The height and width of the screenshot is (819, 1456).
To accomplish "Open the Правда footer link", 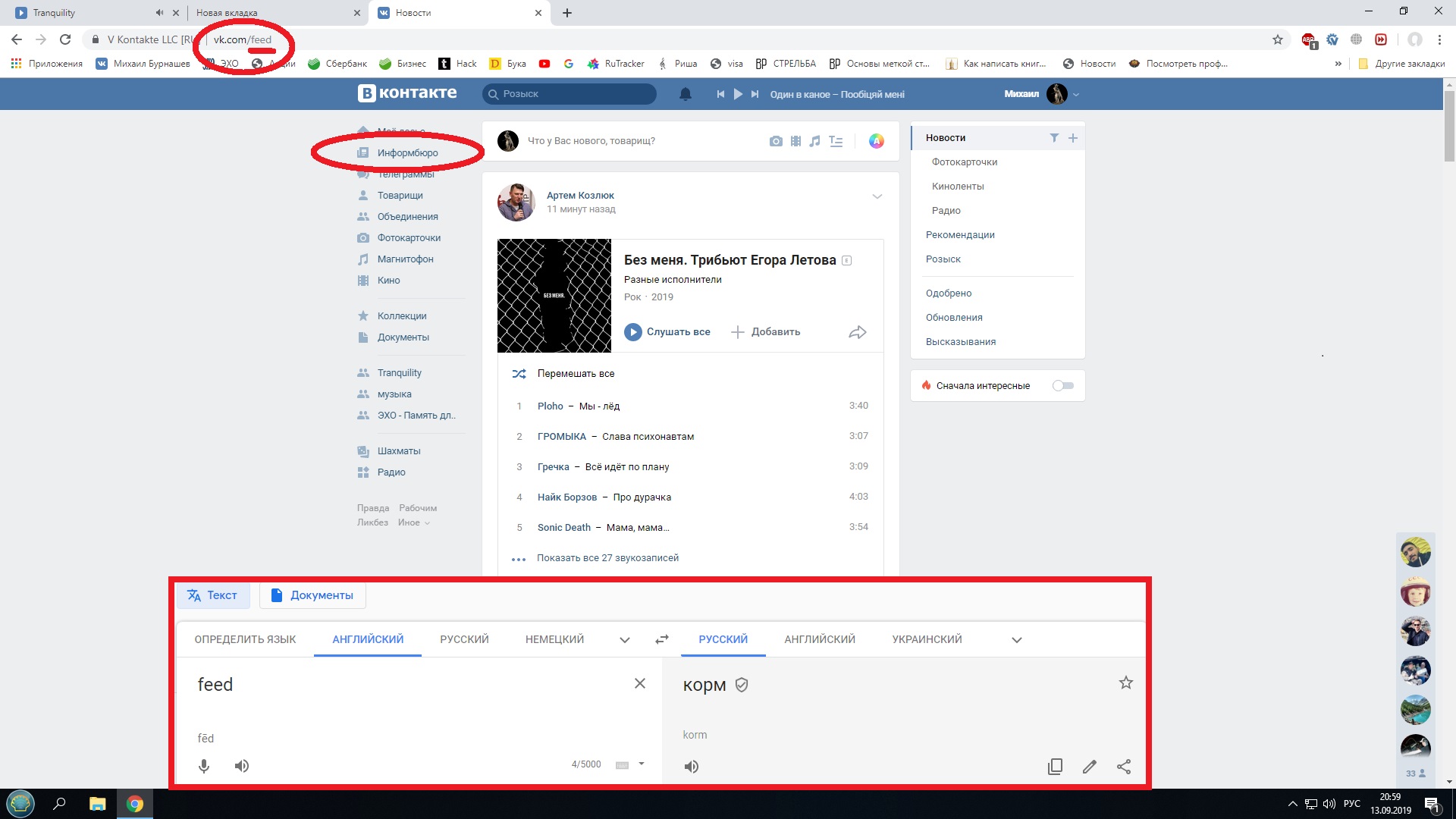I will pyautogui.click(x=373, y=508).
